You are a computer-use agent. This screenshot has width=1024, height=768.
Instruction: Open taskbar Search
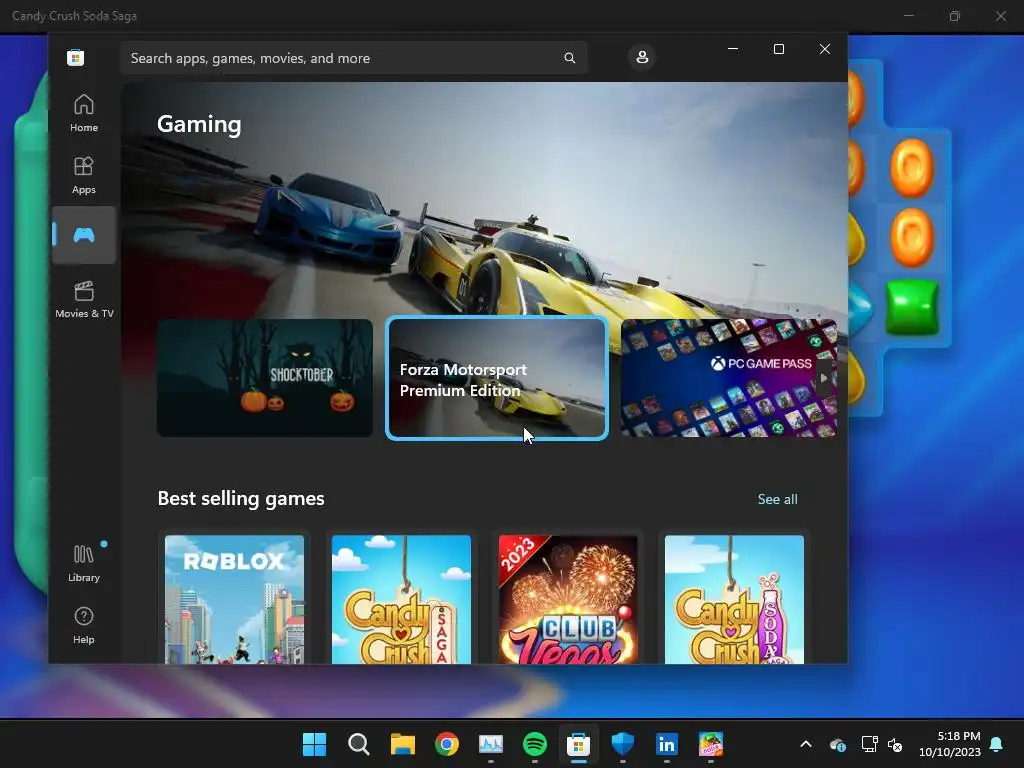(359, 744)
